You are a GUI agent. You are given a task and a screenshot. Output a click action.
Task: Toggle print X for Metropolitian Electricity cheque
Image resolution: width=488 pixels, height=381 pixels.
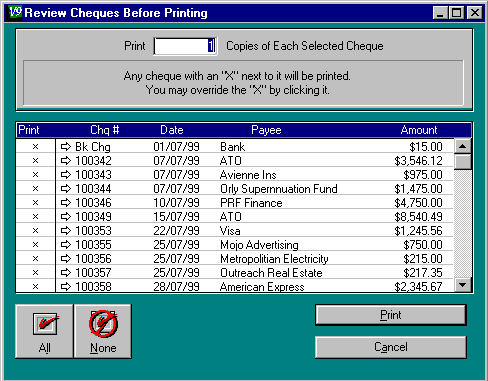pos(35,258)
